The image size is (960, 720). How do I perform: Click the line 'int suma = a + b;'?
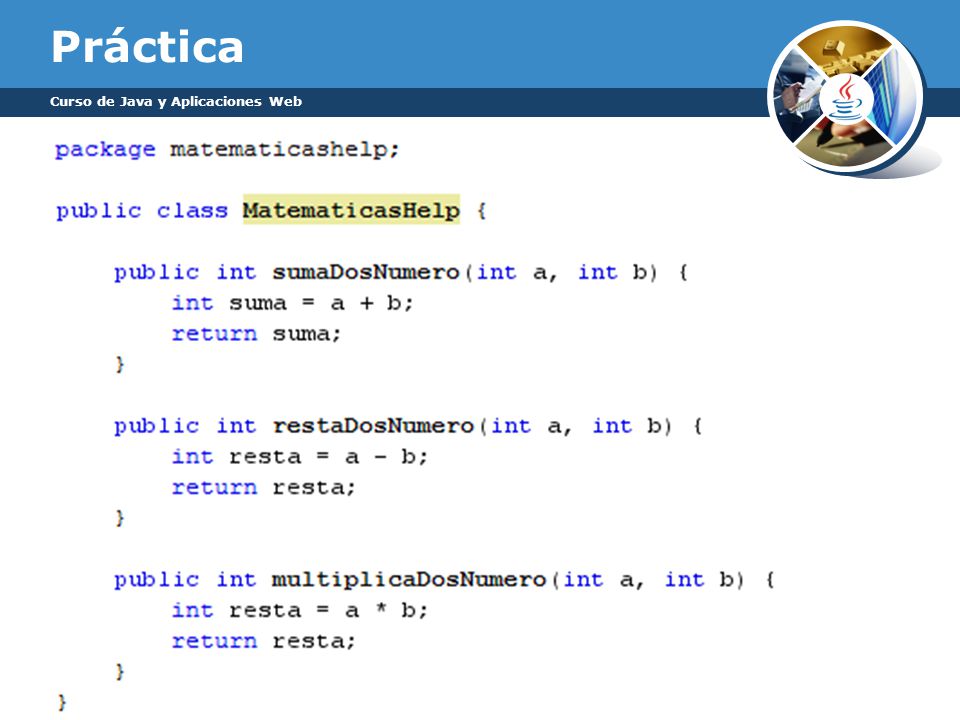click(x=293, y=303)
